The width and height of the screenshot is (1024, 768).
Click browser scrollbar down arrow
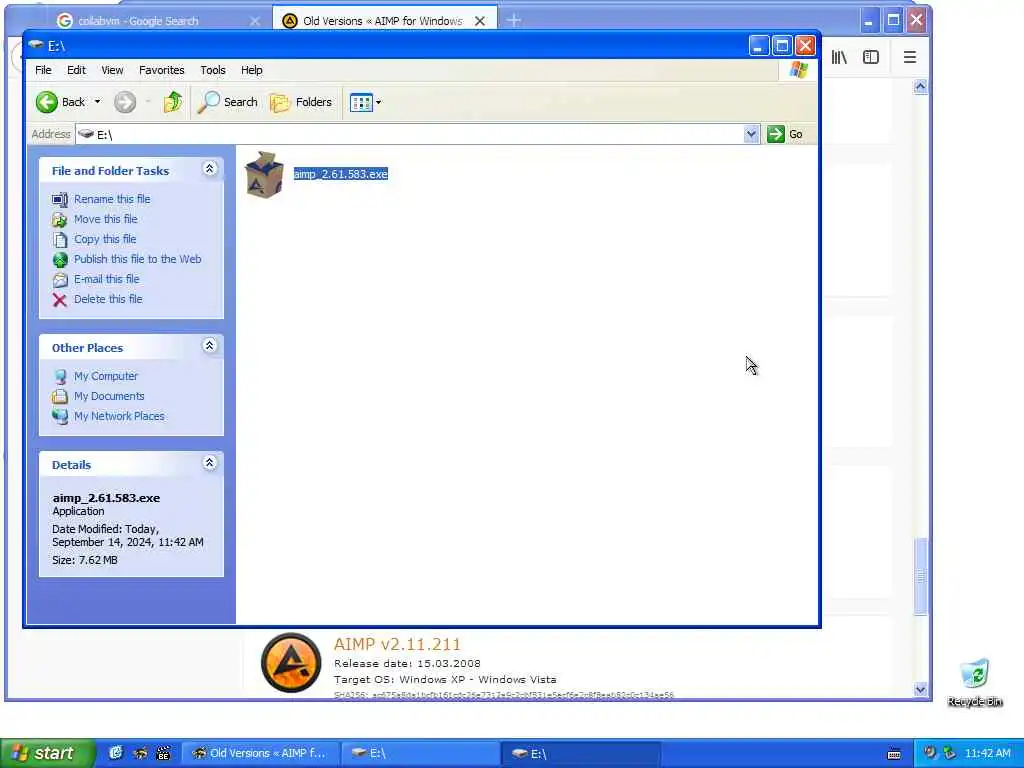point(921,689)
